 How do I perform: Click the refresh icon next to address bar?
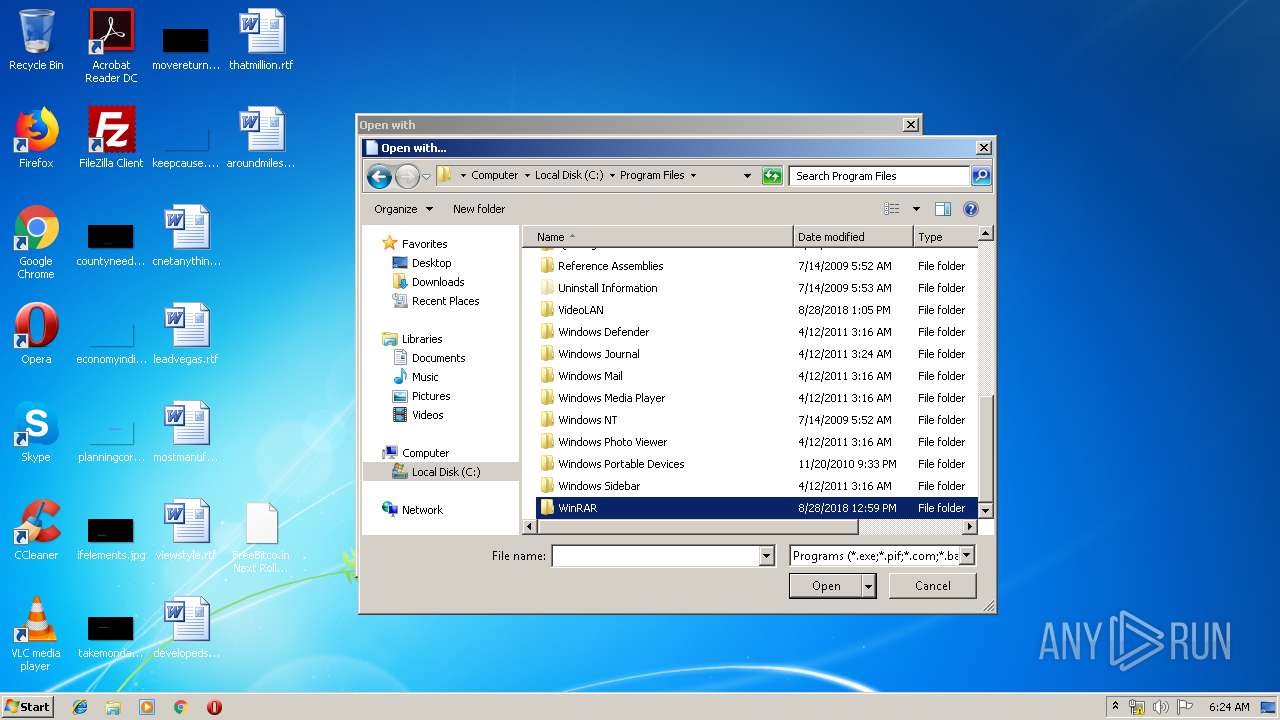pos(772,176)
